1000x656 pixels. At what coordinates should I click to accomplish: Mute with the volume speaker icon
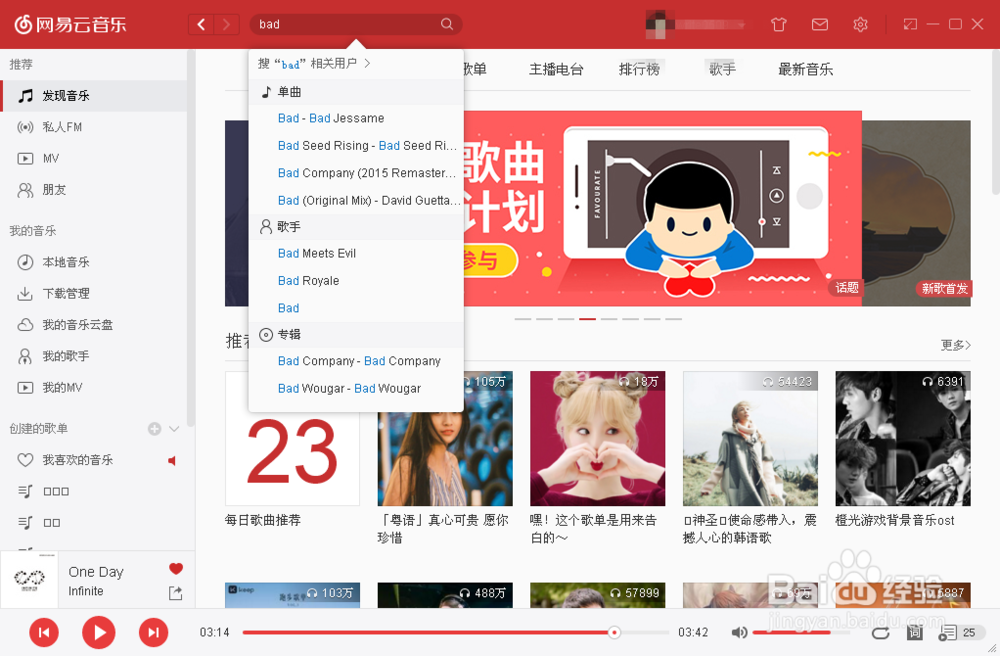click(x=739, y=632)
